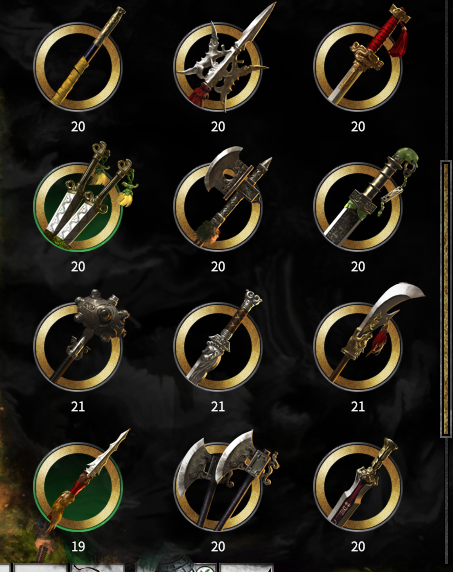The width and height of the screenshot is (453, 572).
Task: Click the 20 label under dual axes
Action: tap(218, 546)
